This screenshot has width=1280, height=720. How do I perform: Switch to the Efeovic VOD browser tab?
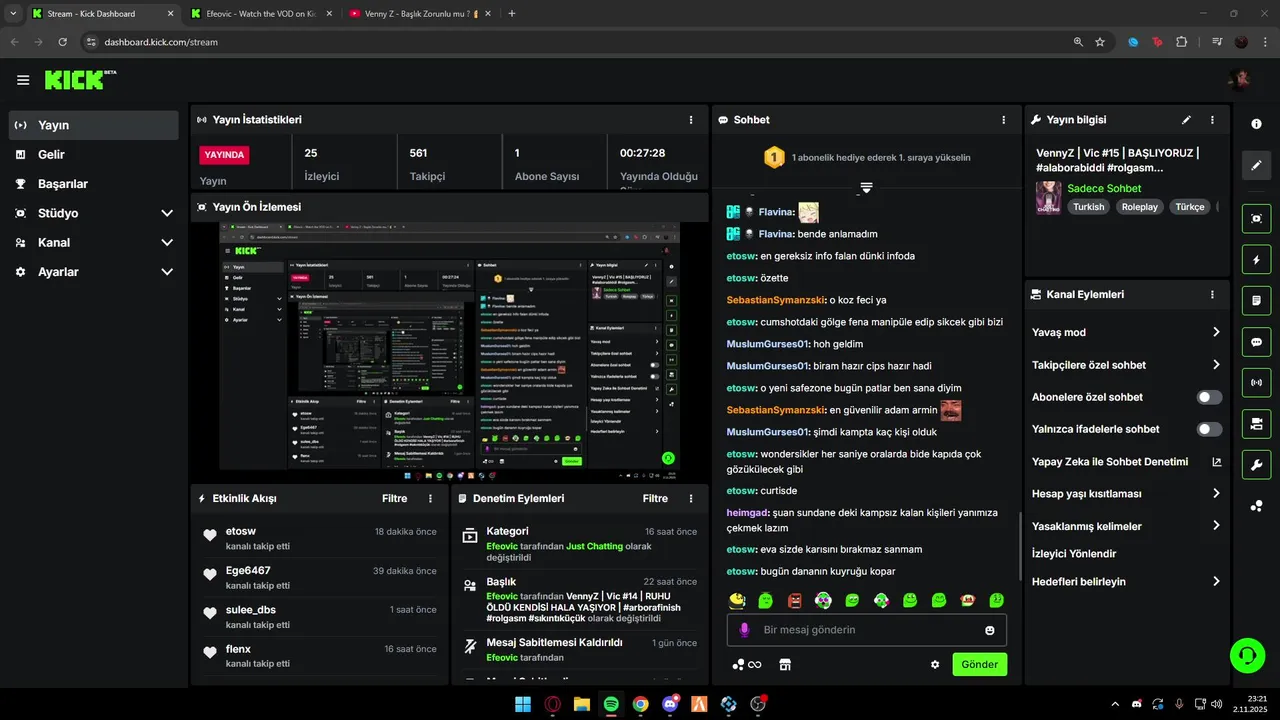[260, 14]
